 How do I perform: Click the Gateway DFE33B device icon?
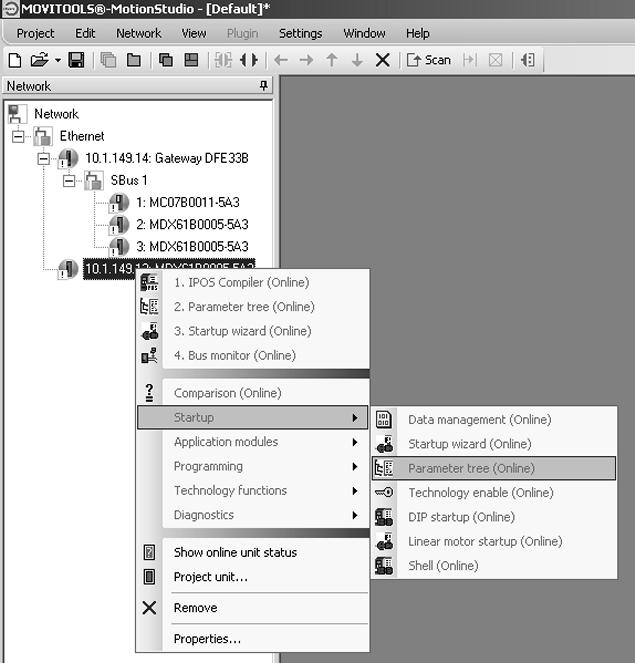tap(68, 159)
